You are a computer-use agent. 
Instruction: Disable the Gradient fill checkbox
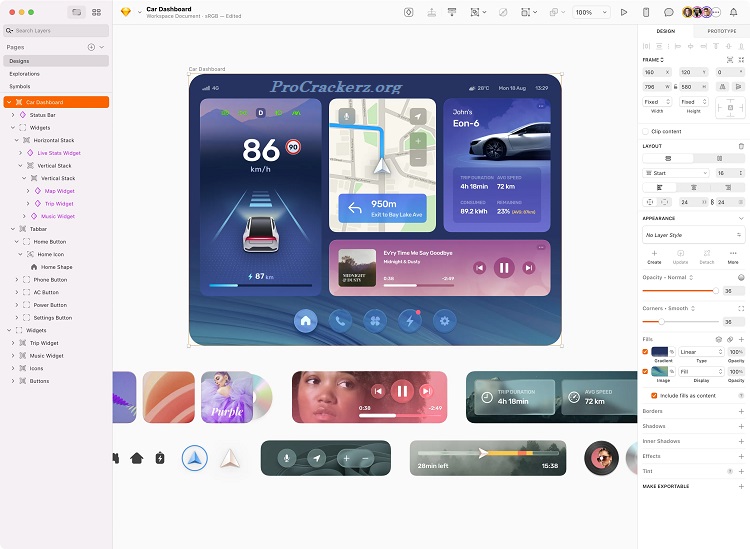(x=645, y=352)
